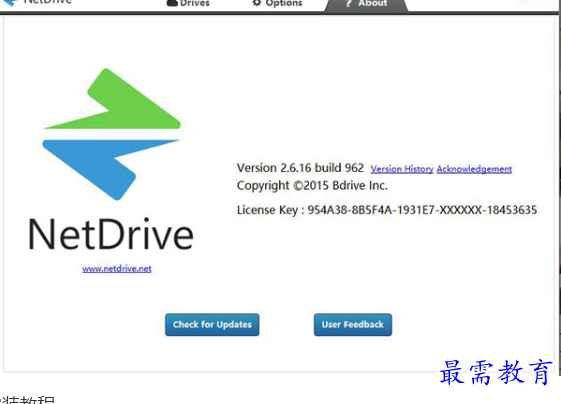561x404 pixels.
Task: Open the Options tab
Action: [x=277, y=3]
